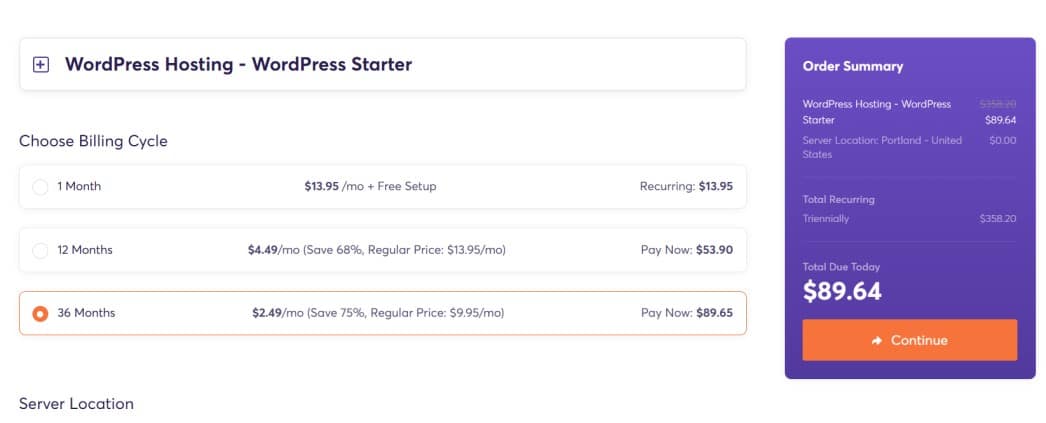Click the 12 Months billing label
1046x423 pixels.
click(x=85, y=250)
